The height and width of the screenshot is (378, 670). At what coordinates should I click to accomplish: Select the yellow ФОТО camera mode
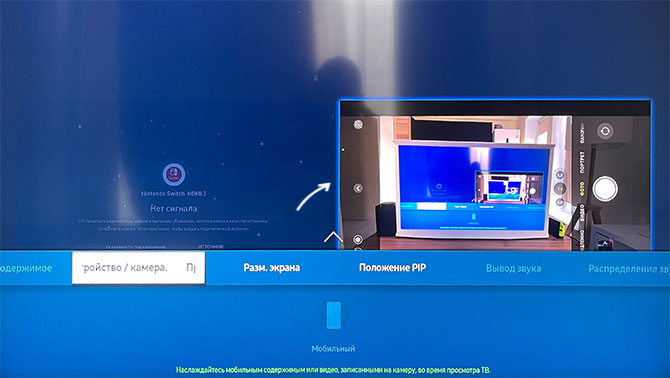pos(582,188)
